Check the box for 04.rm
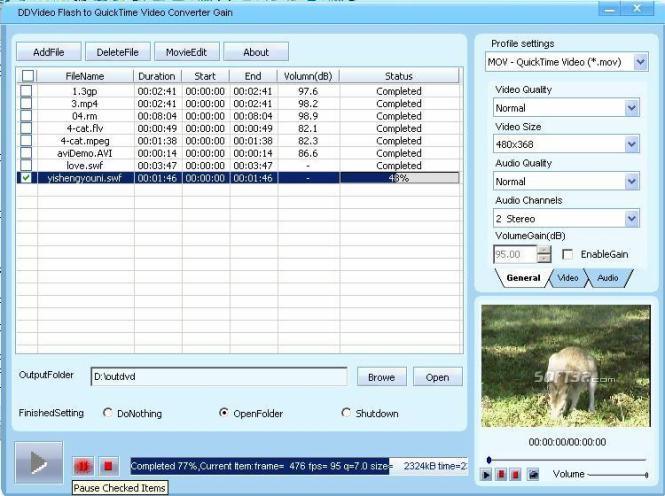Image resolution: width=665 pixels, height=496 pixels. tap(26, 116)
